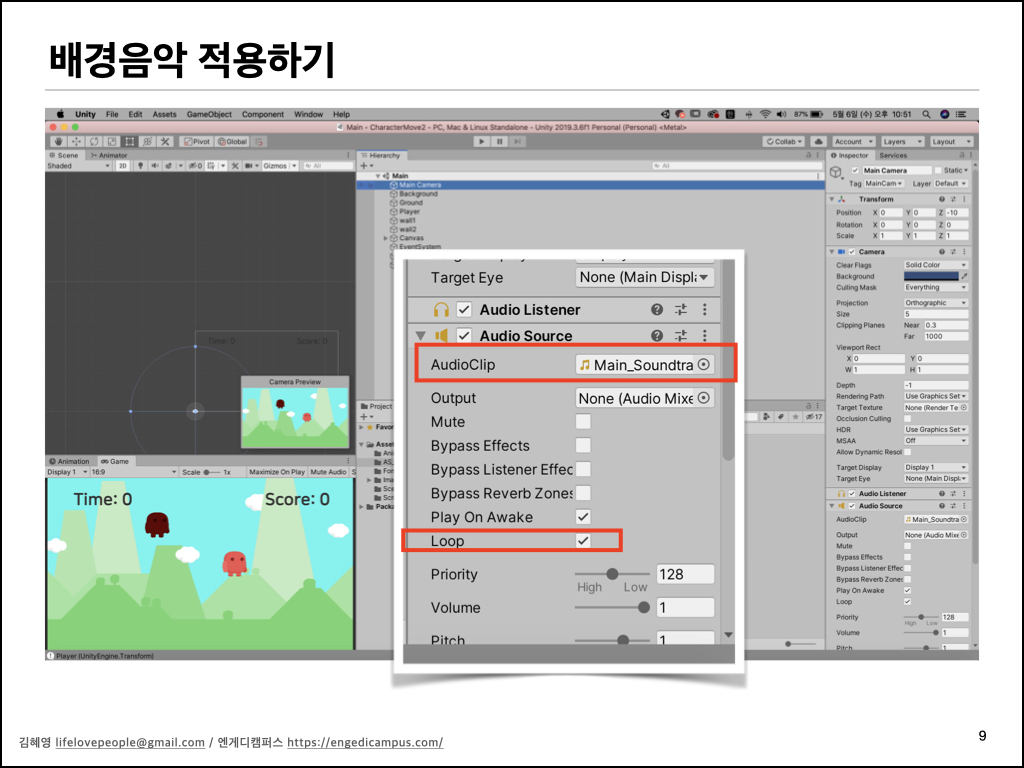Toggle the Pivot handle position button

[197, 142]
